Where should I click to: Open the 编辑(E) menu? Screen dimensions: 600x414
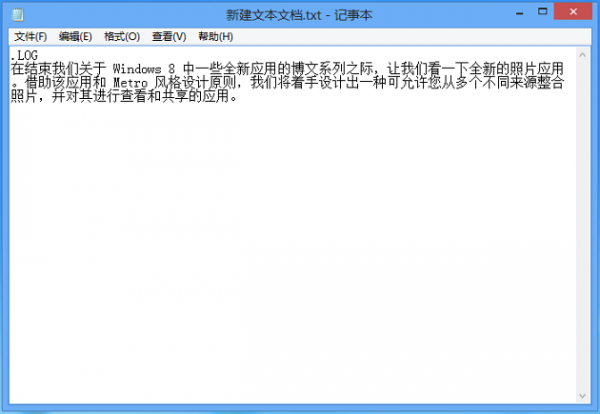(x=75, y=37)
